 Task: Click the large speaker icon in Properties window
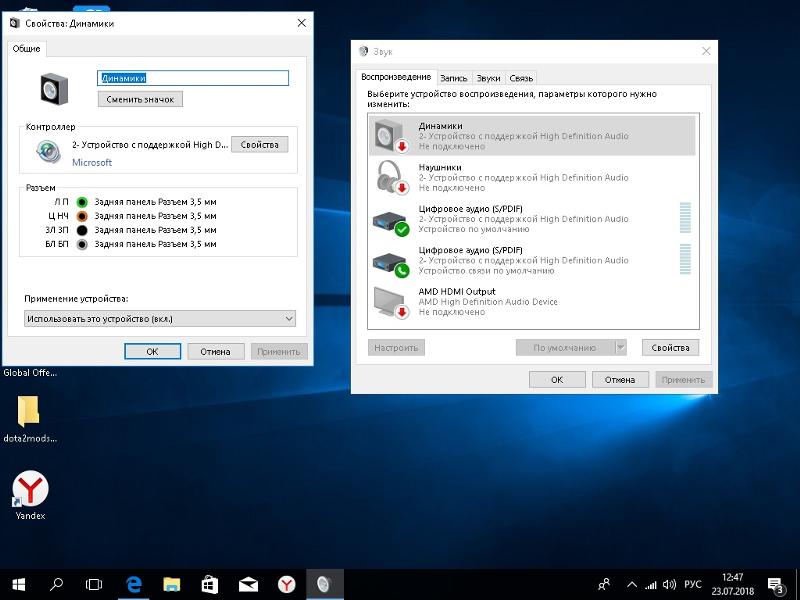[54, 89]
